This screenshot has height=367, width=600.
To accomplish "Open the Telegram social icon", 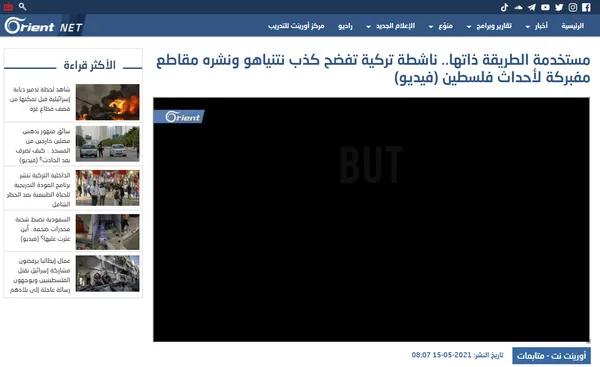I will (x=532, y=7).
